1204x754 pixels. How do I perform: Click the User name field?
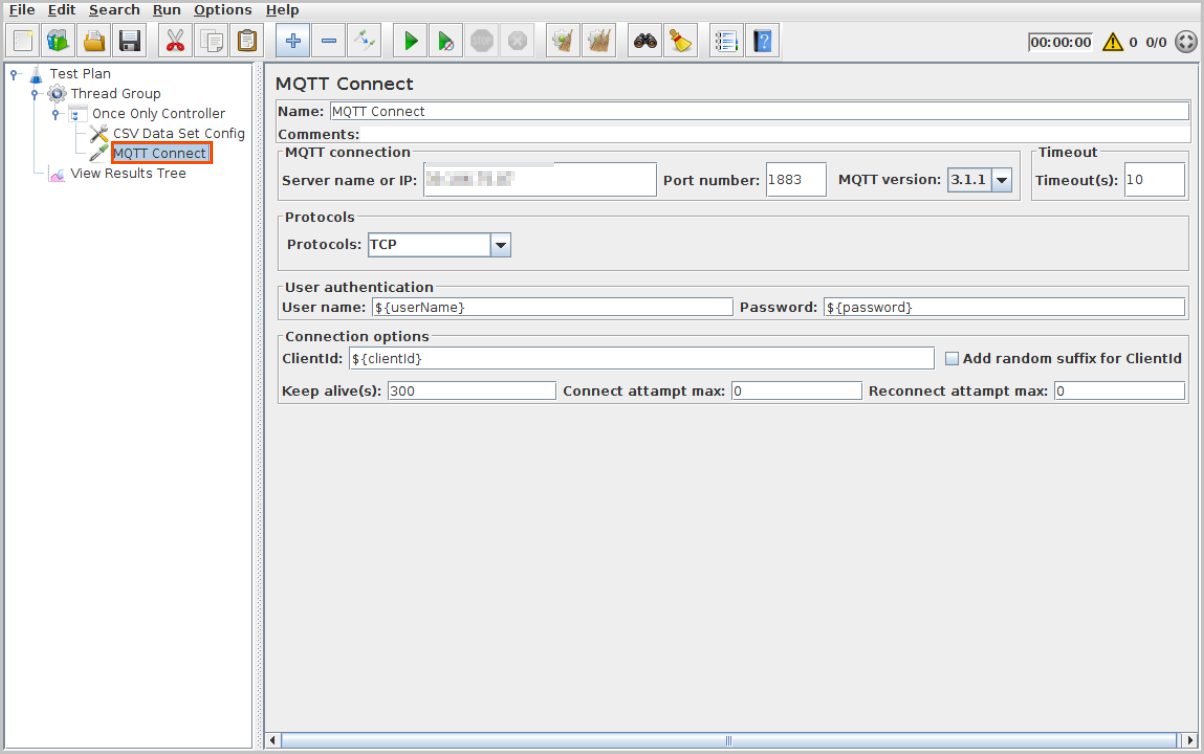point(553,307)
